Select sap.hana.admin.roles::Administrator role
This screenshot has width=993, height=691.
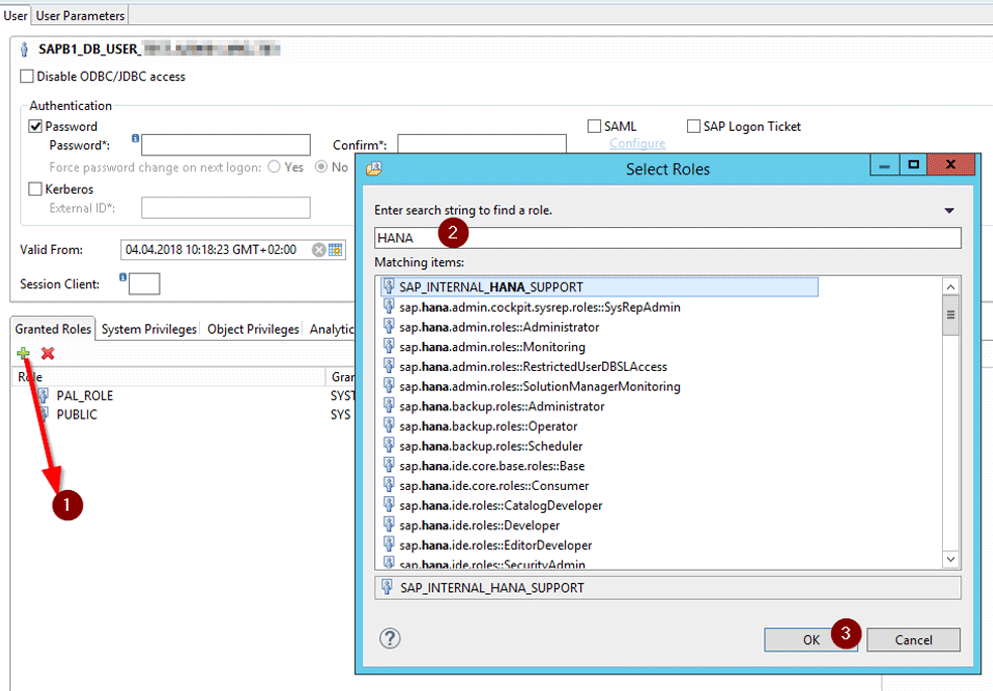[499, 327]
